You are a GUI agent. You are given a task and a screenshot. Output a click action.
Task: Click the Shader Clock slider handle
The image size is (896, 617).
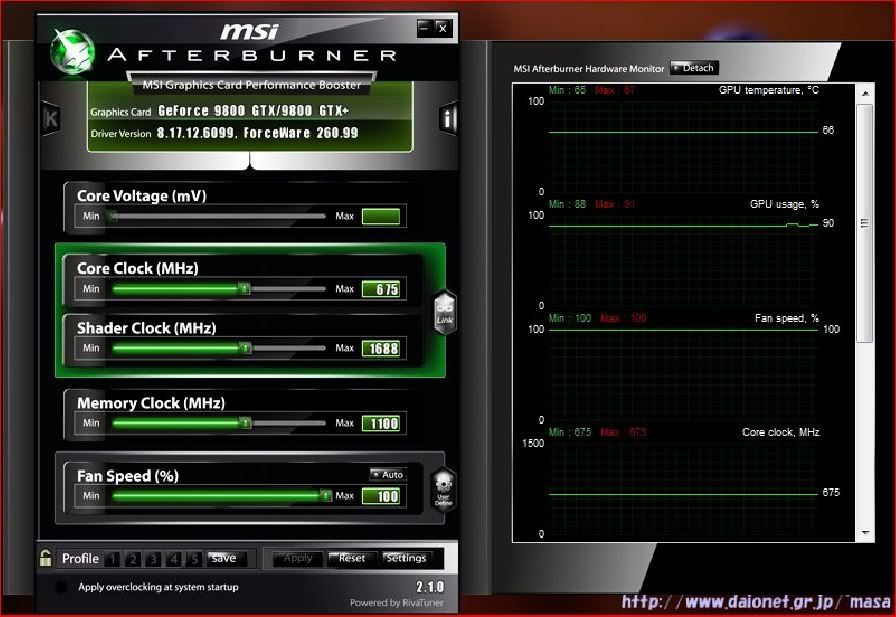tap(245, 348)
